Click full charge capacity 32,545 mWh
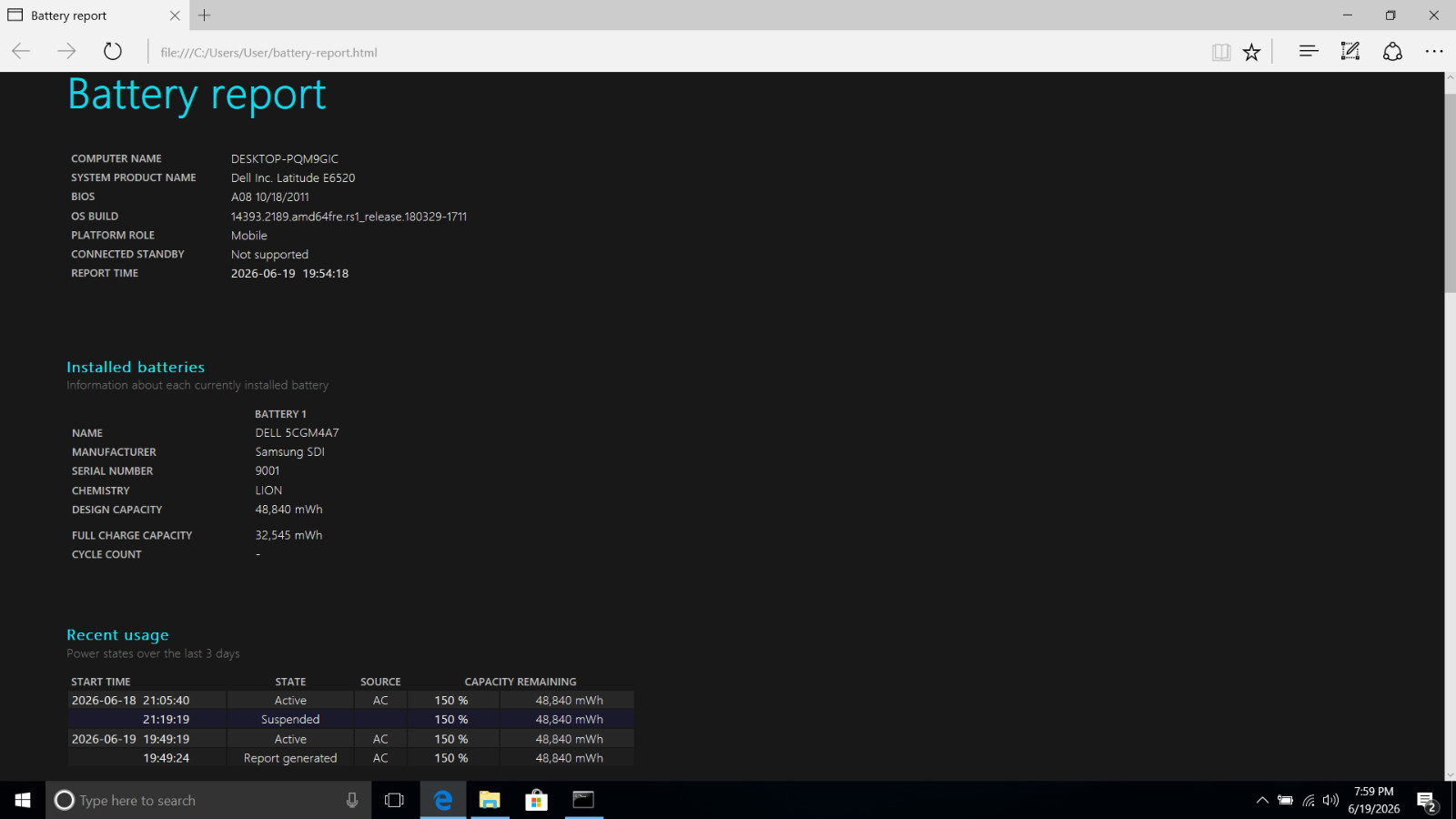1456x819 pixels. tap(288, 535)
